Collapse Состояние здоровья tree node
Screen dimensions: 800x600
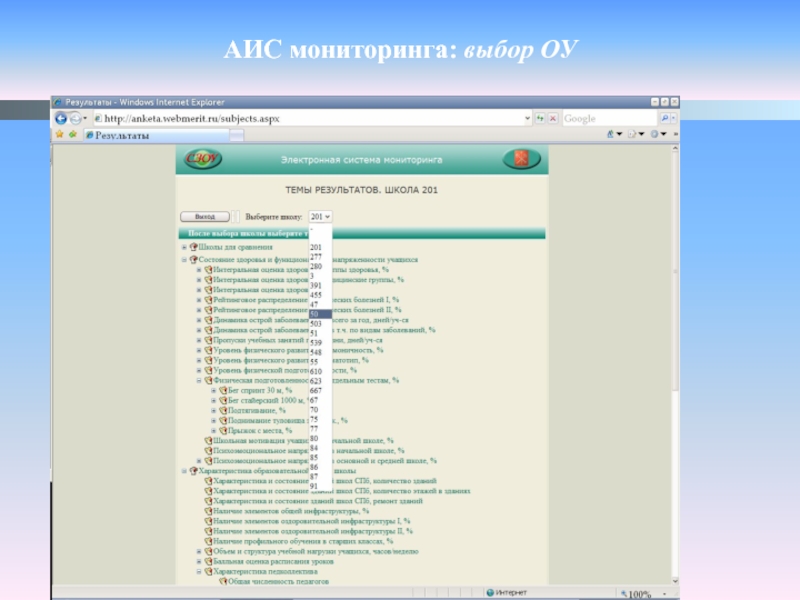point(184,260)
